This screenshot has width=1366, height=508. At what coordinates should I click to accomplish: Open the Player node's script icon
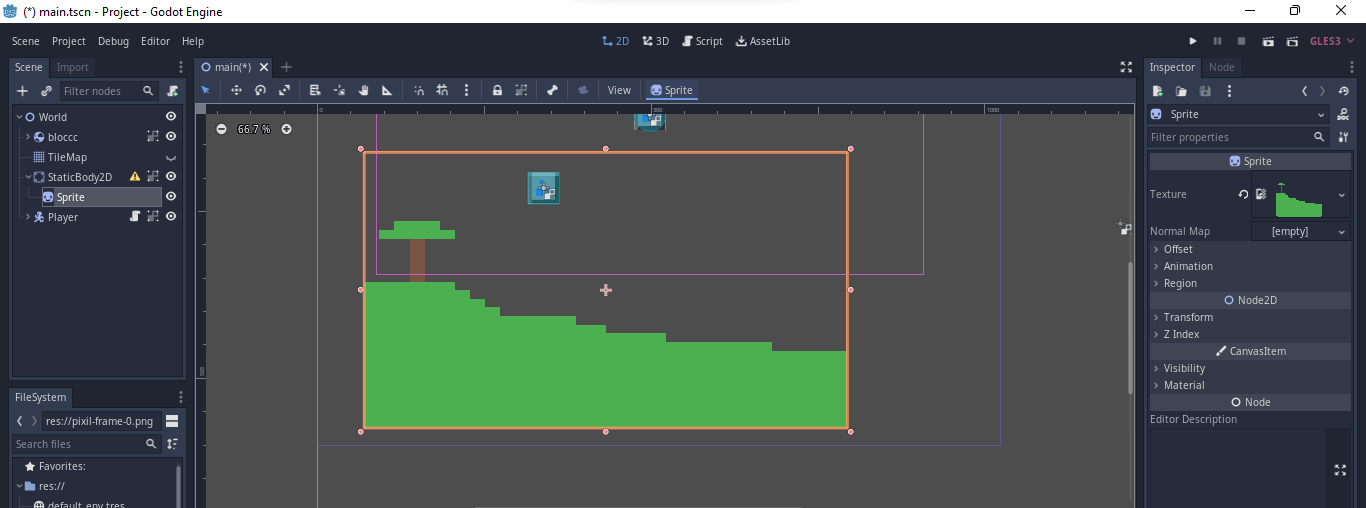tap(135, 217)
